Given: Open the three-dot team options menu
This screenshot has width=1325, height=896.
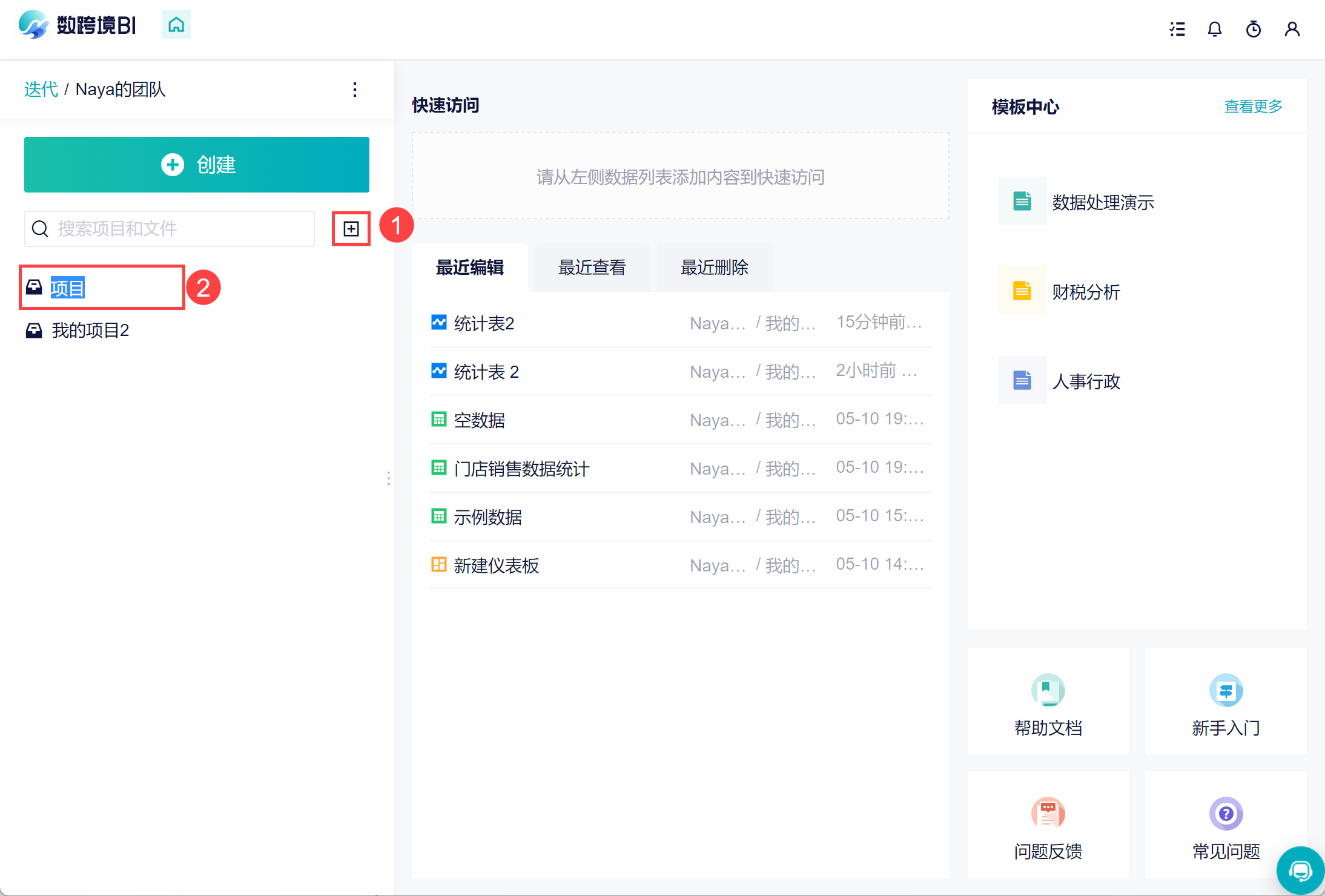Looking at the screenshot, I should click(x=355, y=90).
